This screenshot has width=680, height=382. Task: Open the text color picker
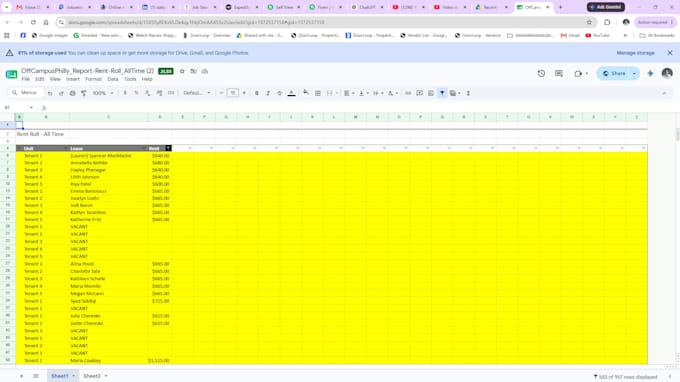coord(291,93)
